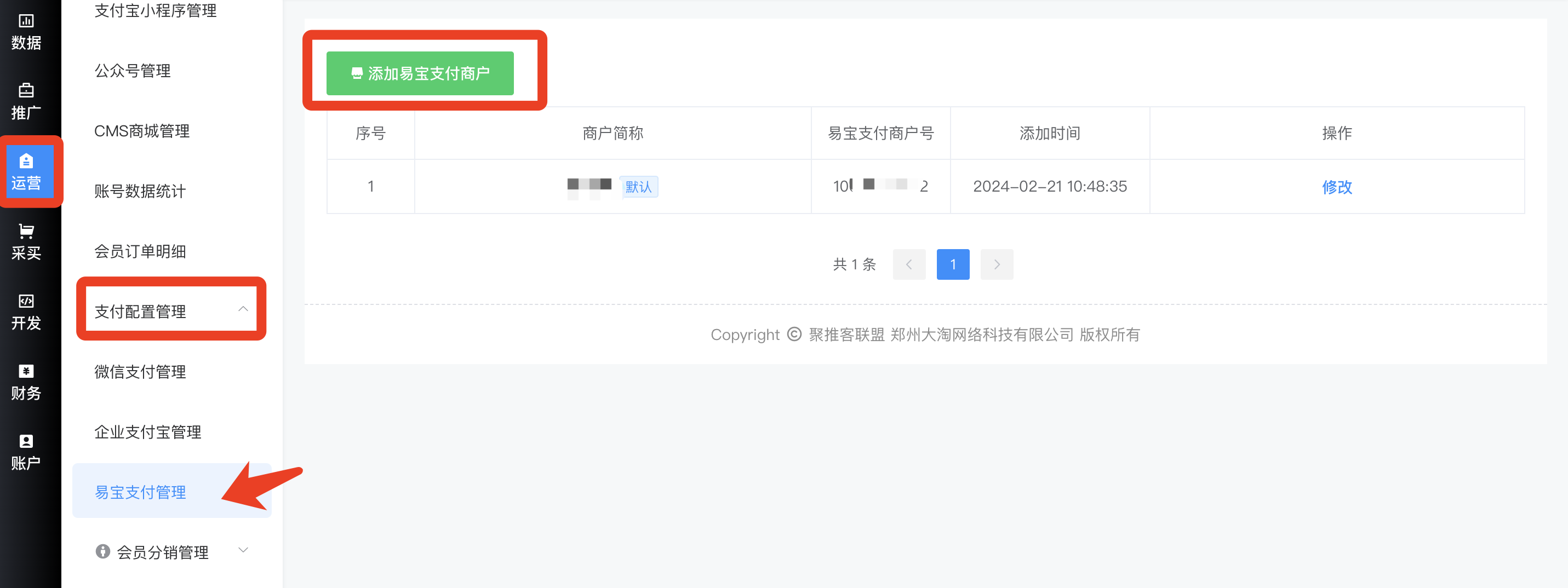Click the info icon beside 会员分销管理
1568x588 pixels.
tap(102, 551)
